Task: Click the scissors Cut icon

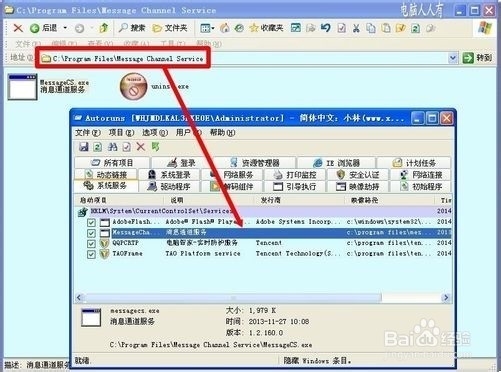Action: pos(356,28)
